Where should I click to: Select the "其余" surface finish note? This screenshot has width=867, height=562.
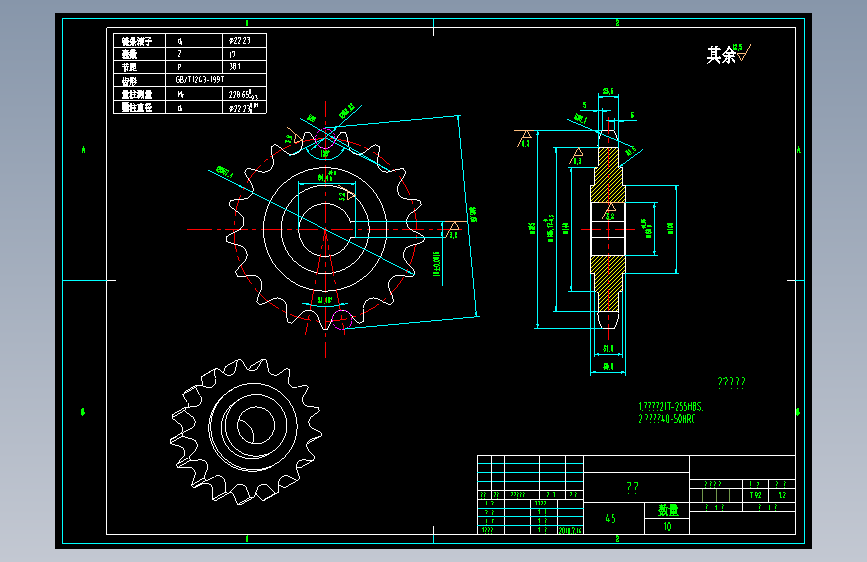(721, 55)
